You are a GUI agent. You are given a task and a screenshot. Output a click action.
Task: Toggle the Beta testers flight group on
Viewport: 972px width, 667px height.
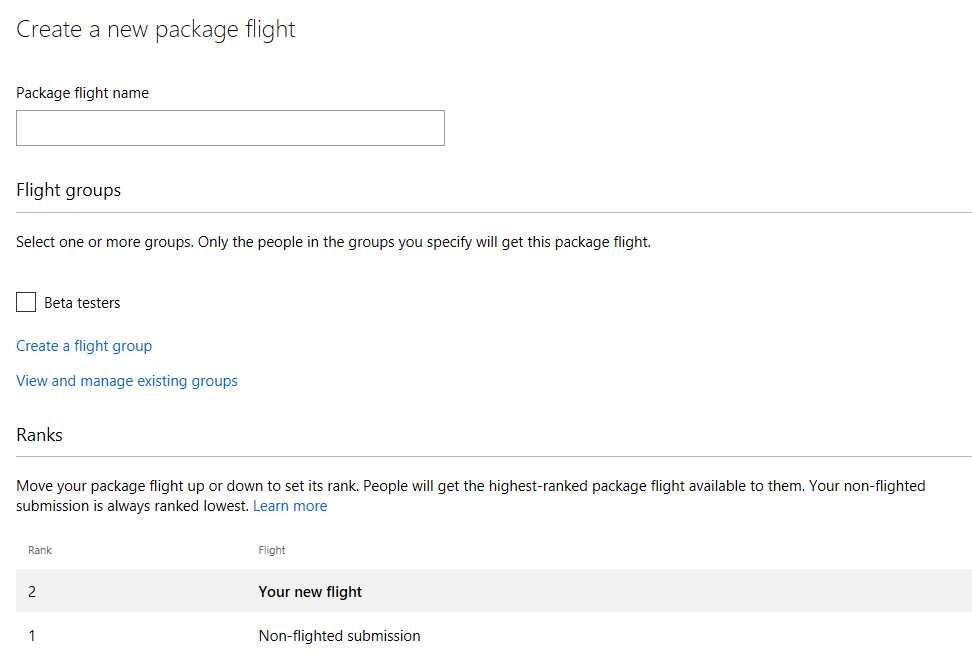coord(26,301)
